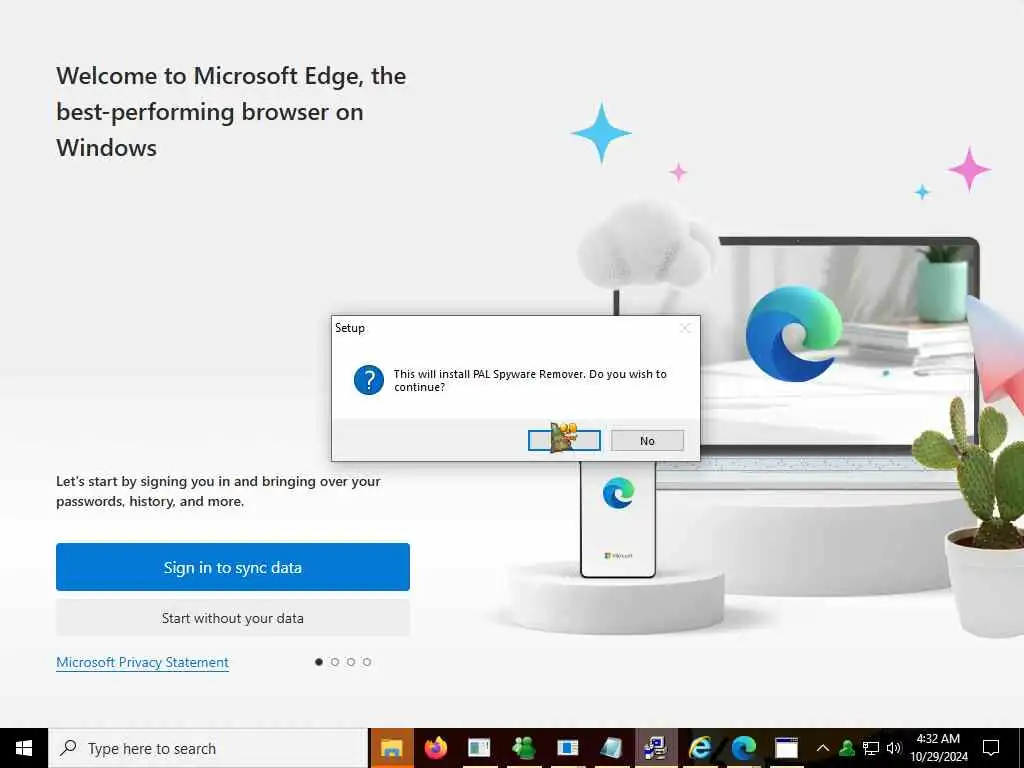
Task: Click the blue question mark icon in Setup
Action: [x=369, y=380]
